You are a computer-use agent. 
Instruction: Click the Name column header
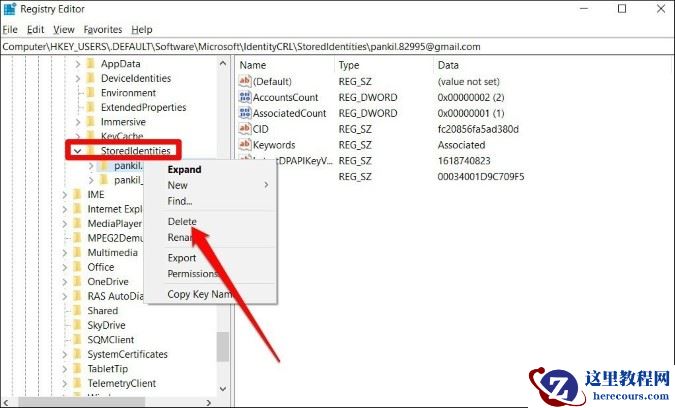point(253,65)
